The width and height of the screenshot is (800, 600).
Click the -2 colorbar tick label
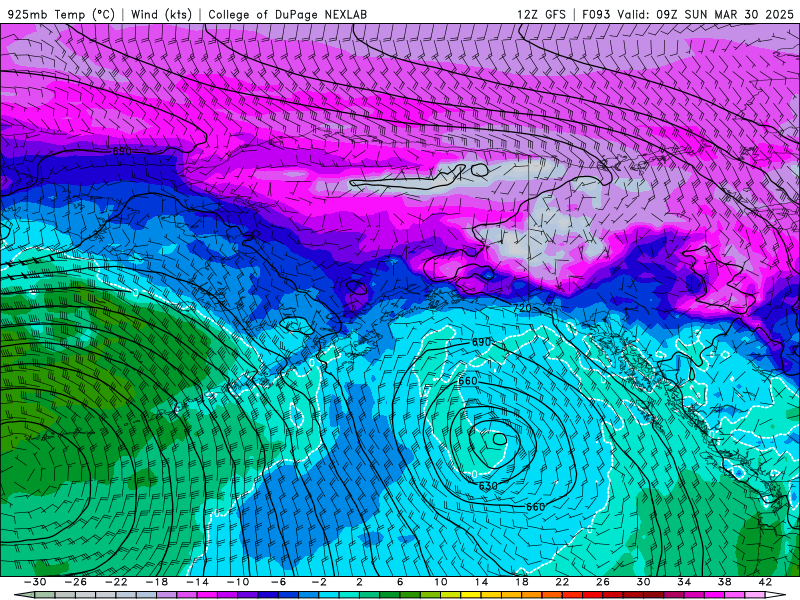[318, 582]
